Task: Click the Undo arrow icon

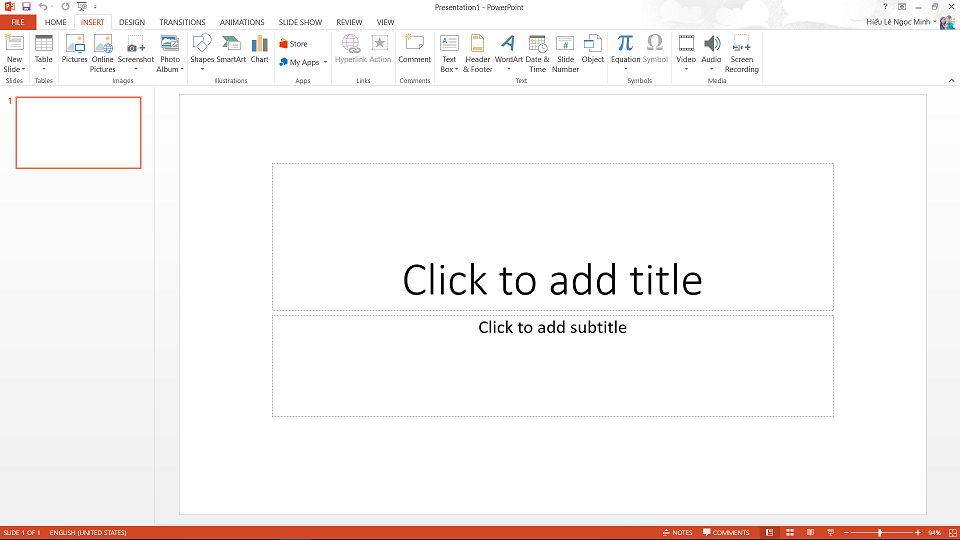Action: tap(43, 7)
